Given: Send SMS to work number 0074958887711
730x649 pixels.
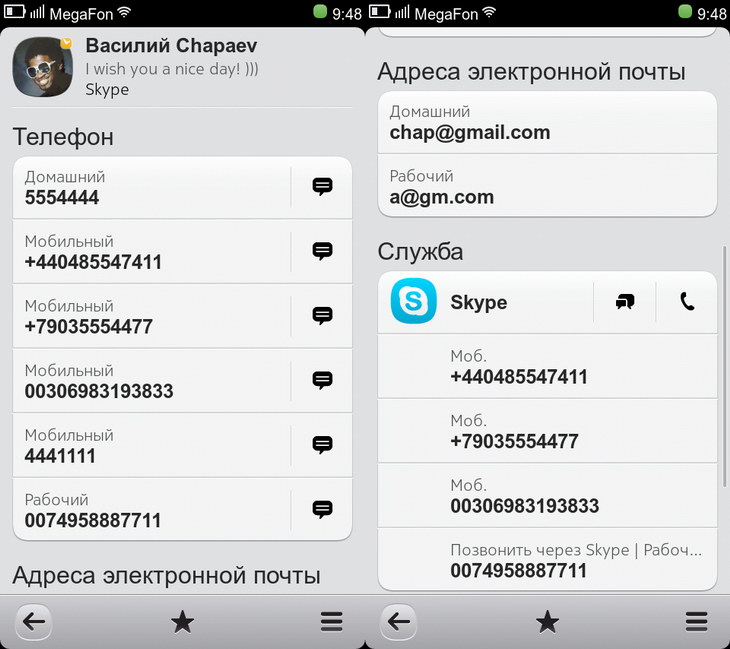Looking at the screenshot, I should pos(322,509).
